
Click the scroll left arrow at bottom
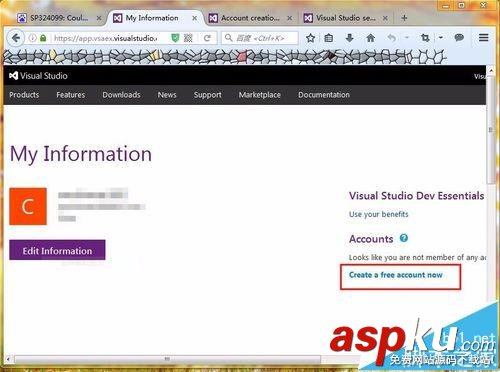click(x=8, y=359)
